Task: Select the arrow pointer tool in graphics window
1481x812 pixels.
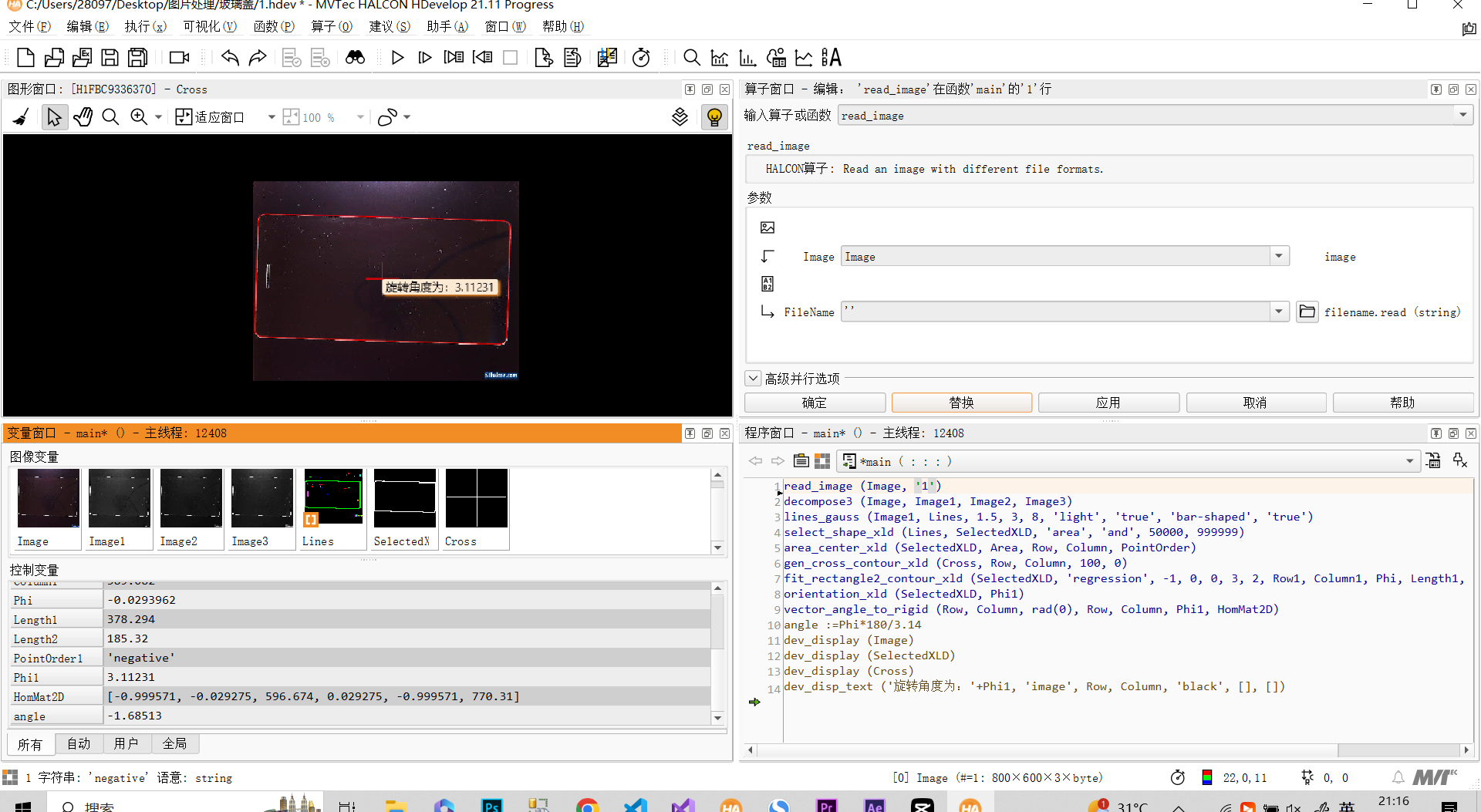Action: tap(54, 117)
